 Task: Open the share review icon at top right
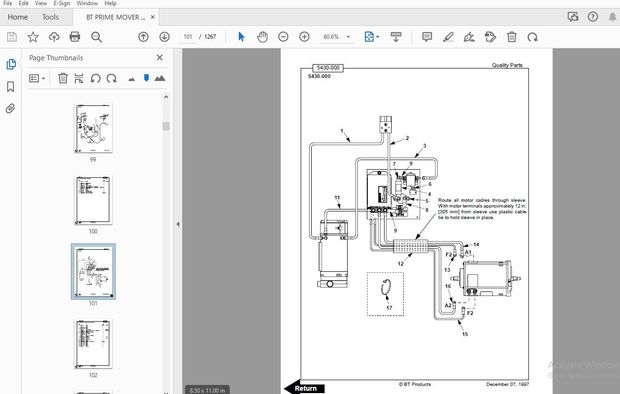[x=573, y=17]
